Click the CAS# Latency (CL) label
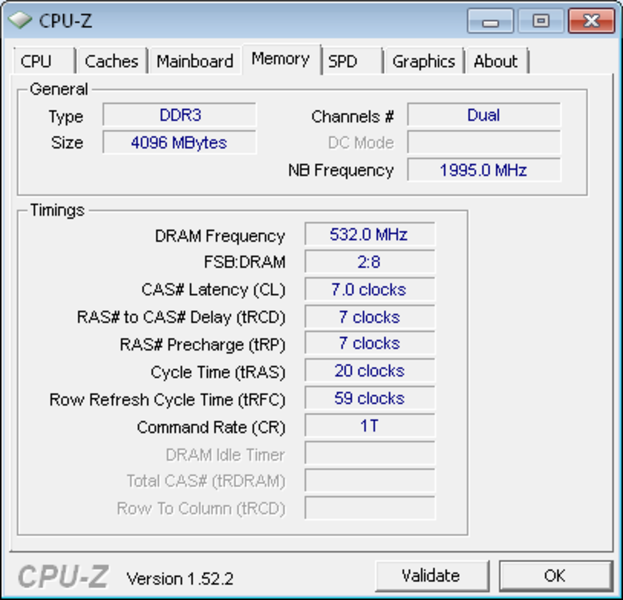The image size is (623, 600). point(213,290)
